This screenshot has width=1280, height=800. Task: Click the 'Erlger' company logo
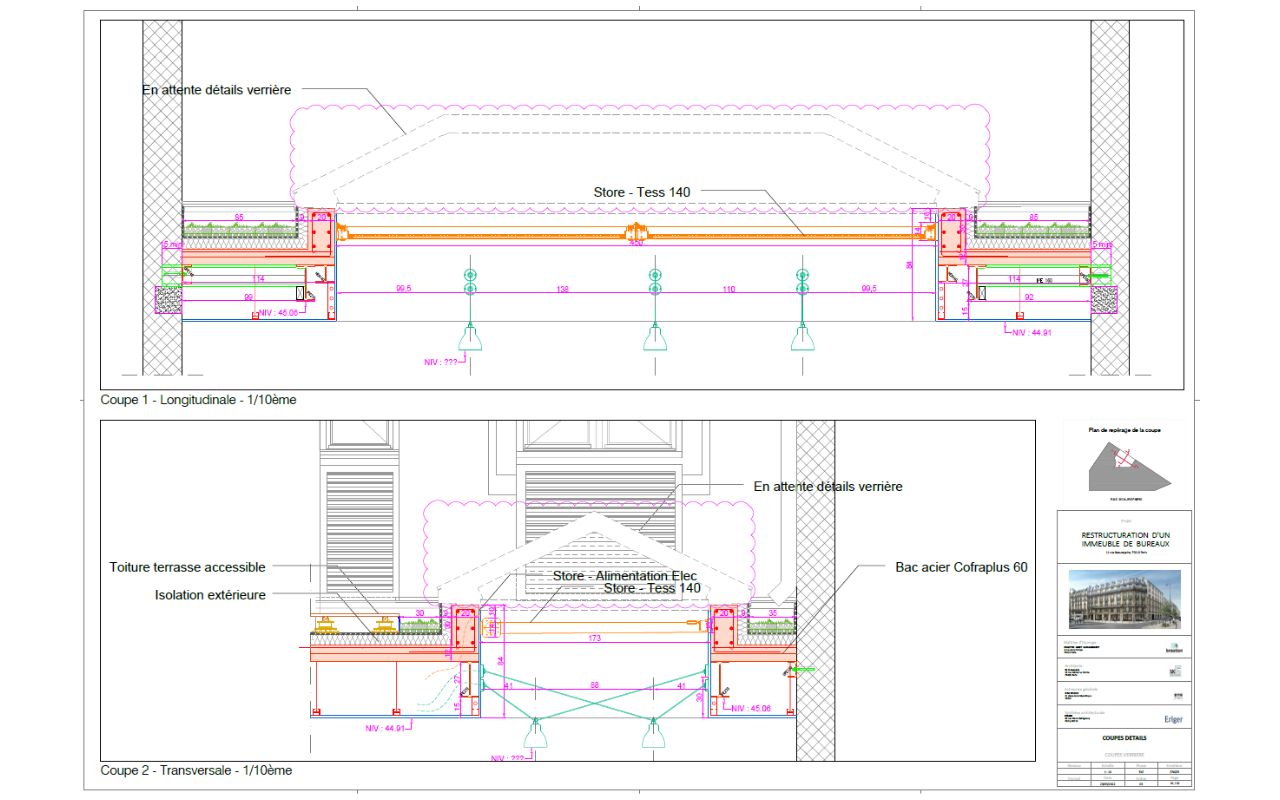[x=1173, y=719]
